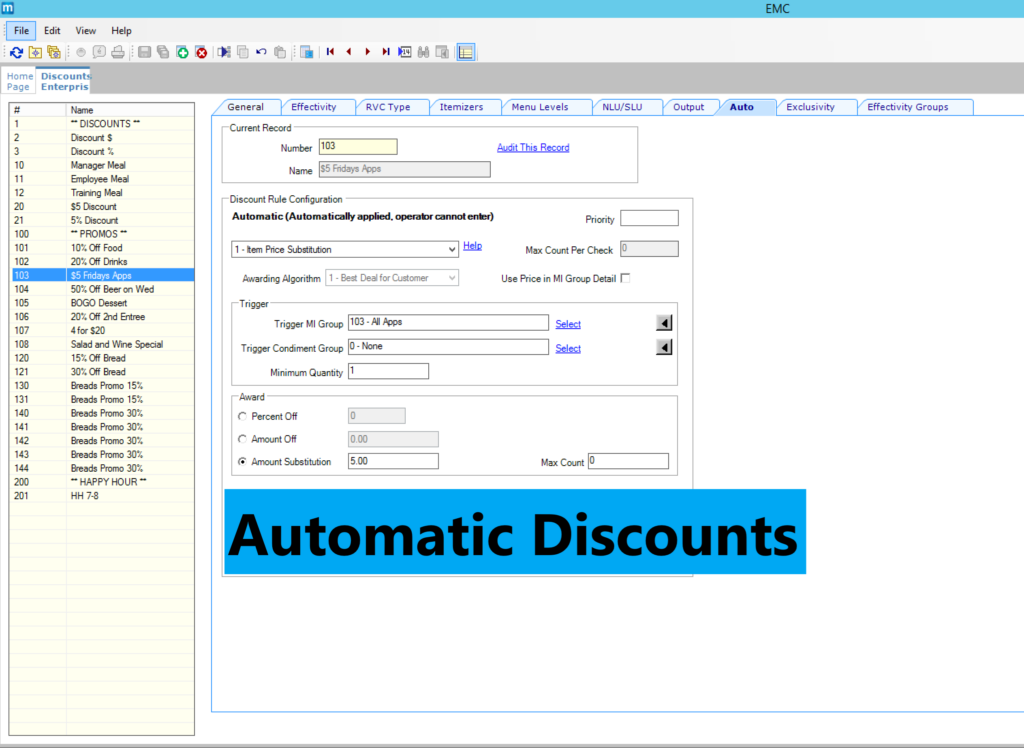The image size is (1024, 748).
Task: Click the blue Refresh arrows icon
Action: (16, 52)
